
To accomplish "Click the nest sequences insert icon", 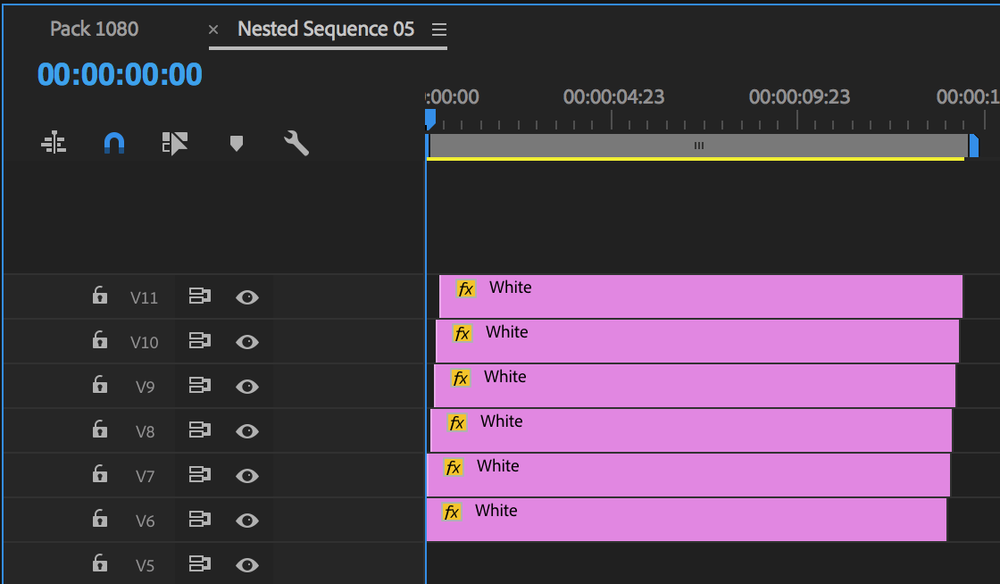I will (175, 142).
